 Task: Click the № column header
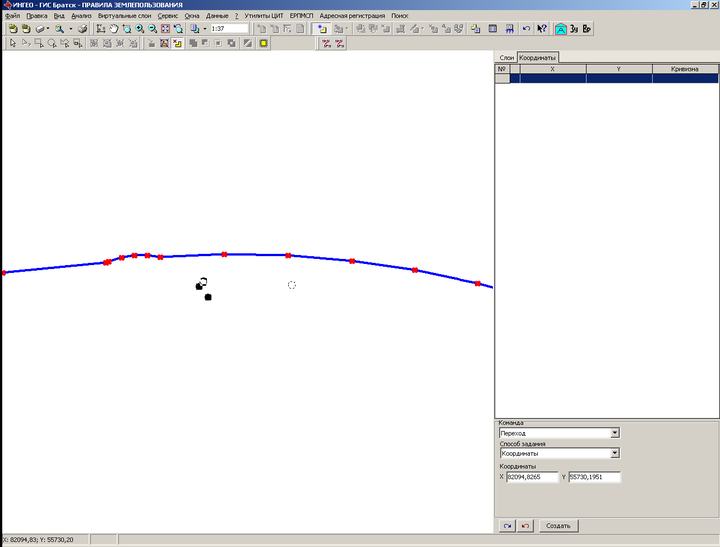coord(502,69)
